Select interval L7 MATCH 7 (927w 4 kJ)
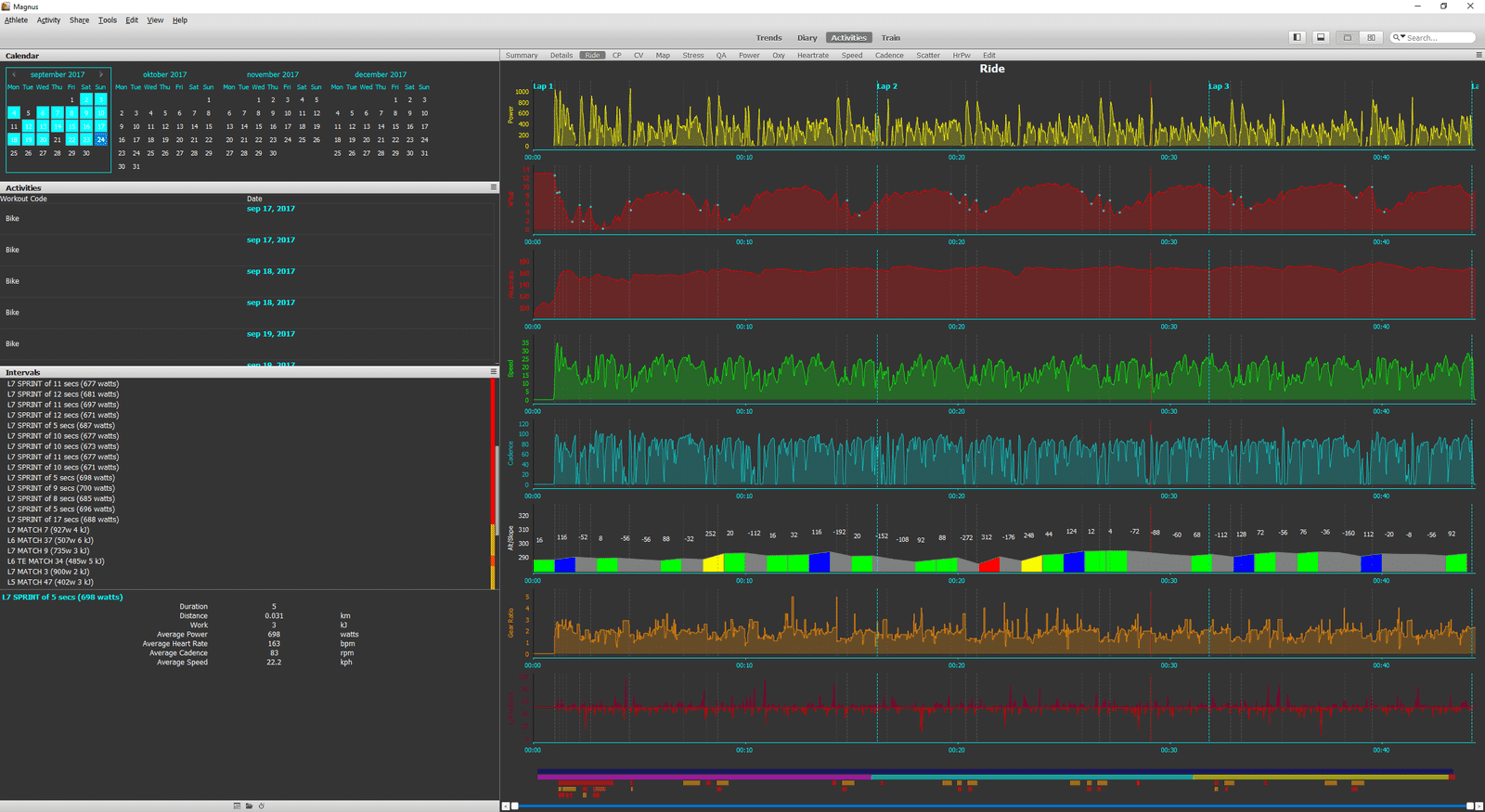Screen dimensions: 1485x812 [48, 530]
